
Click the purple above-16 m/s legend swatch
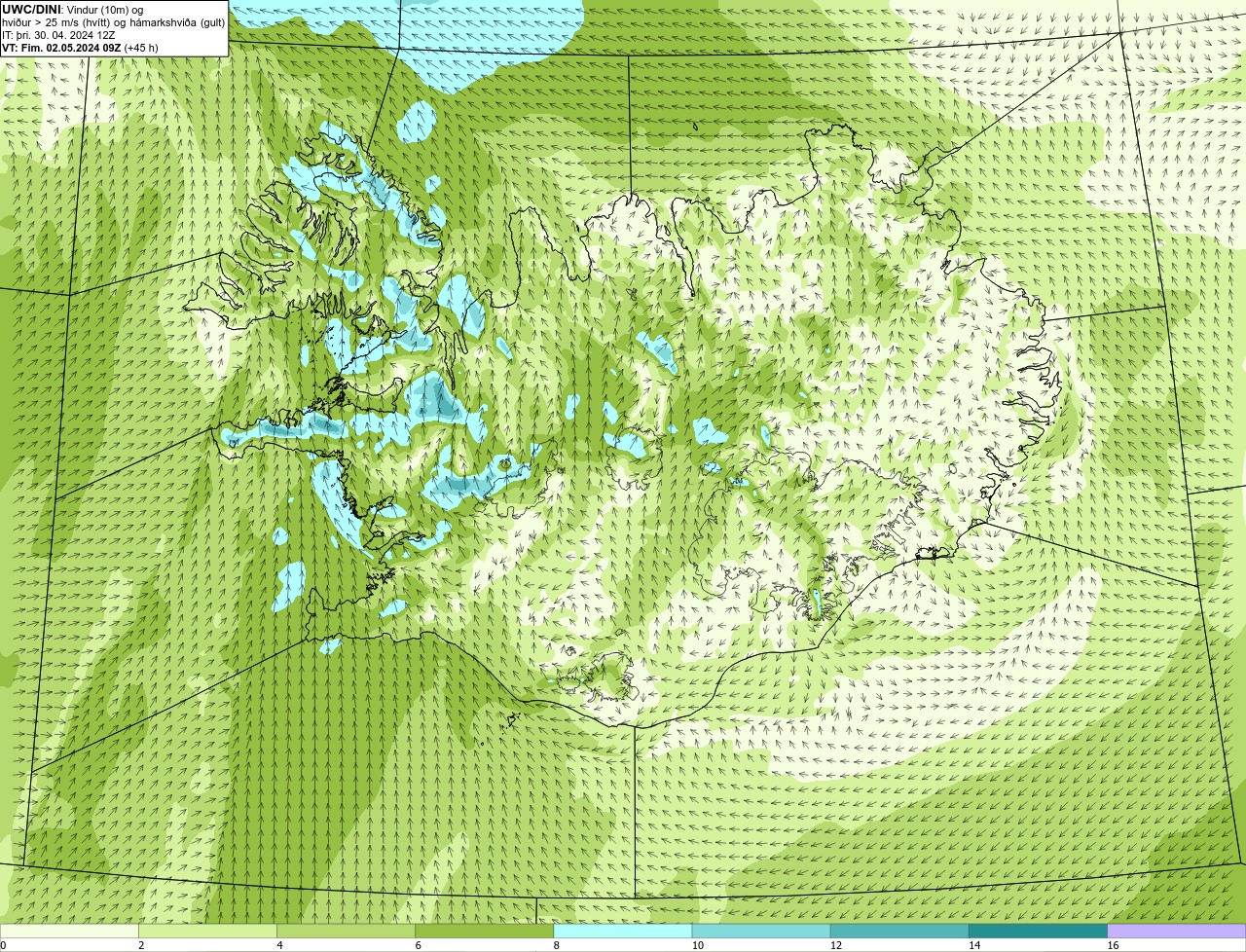pyautogui.click(x=1176, y=931)
